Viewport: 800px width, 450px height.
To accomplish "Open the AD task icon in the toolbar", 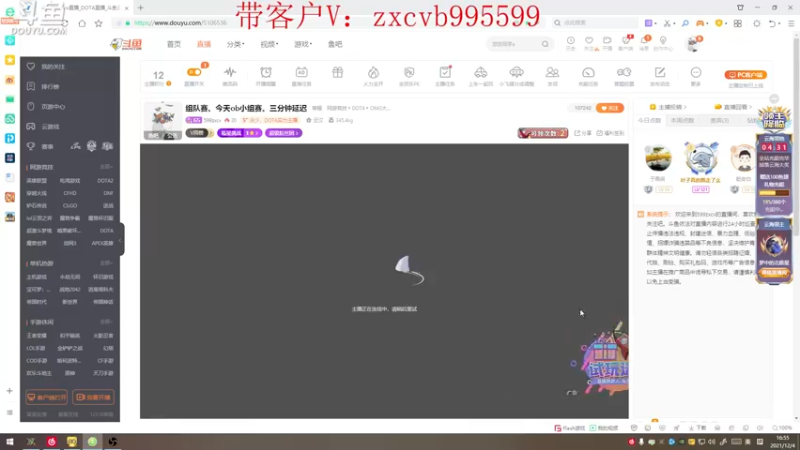I will coord(302,72).
